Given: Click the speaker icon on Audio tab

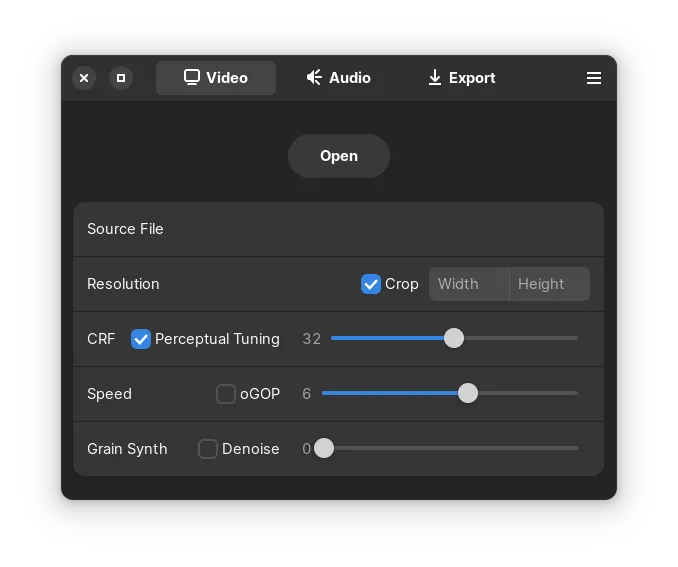Looking at the screenshot, I should coord(314,78).
